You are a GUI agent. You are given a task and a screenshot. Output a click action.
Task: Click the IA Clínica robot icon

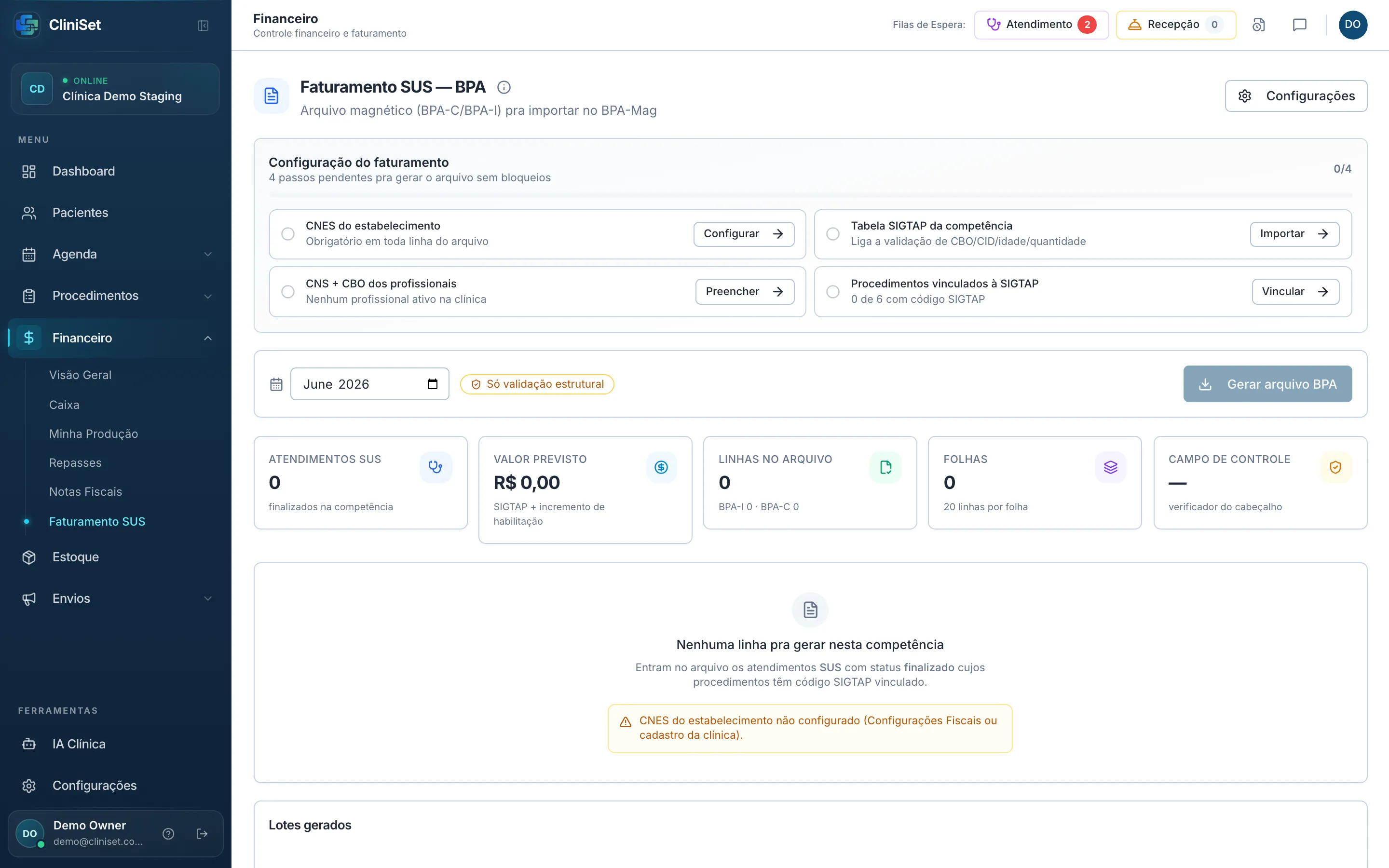[29, 744]
